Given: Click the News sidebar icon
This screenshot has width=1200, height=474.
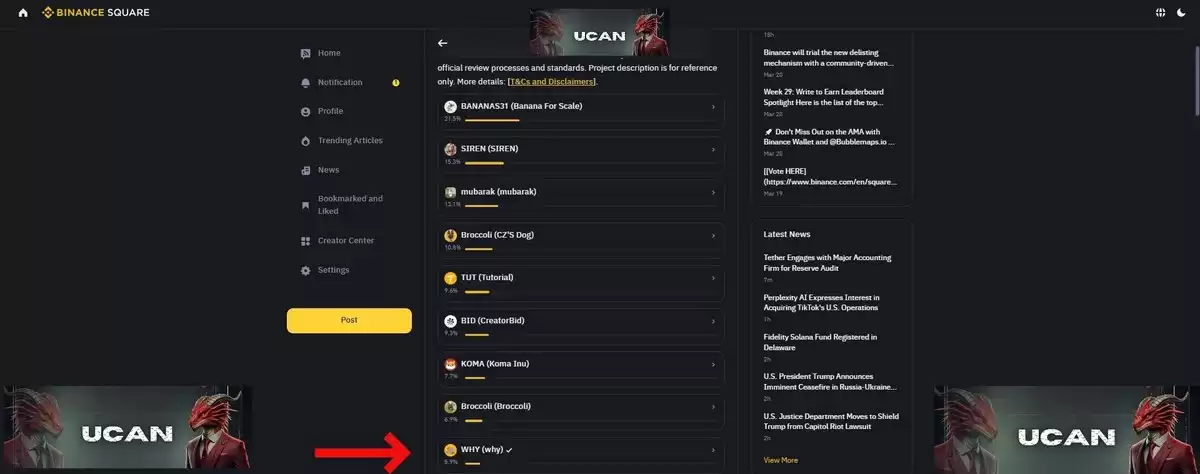Looking at the screenshot, I should [306, 170].
